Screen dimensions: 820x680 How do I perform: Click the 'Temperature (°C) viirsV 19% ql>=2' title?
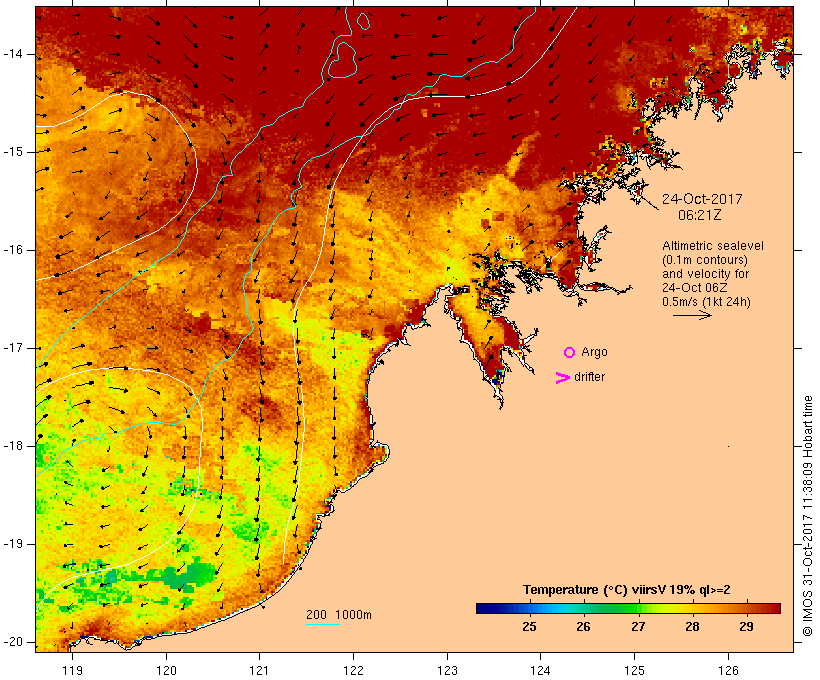coord(627,590)
